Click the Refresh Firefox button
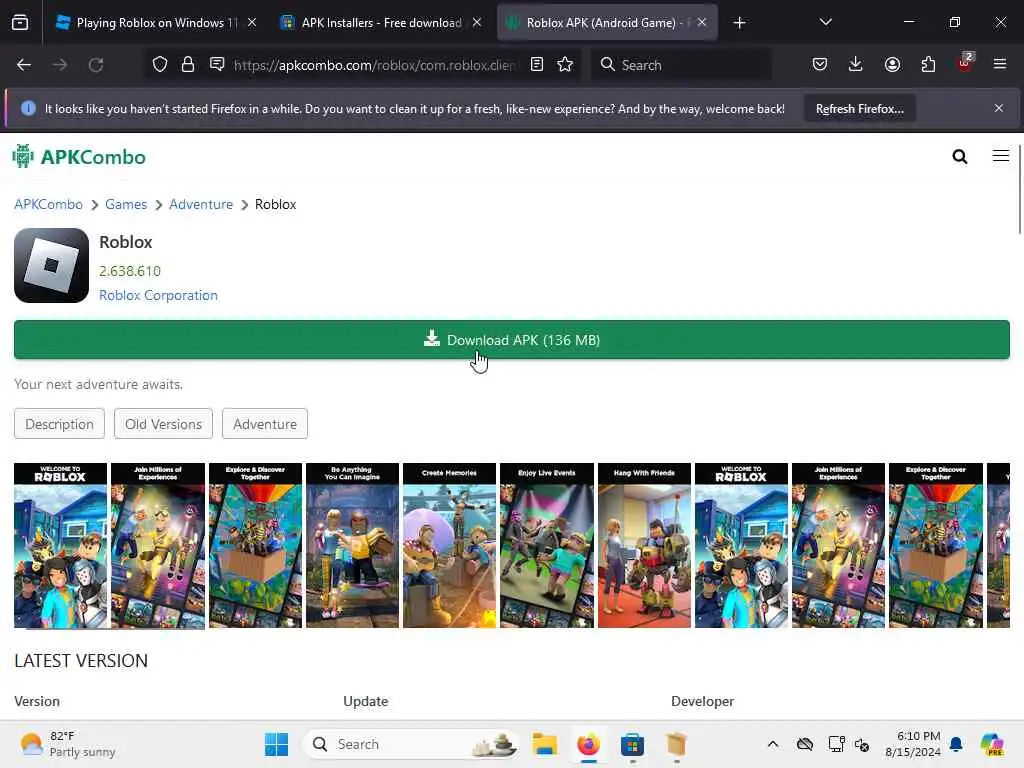This screenshot has width=1024, height=768. click(859, 108)
